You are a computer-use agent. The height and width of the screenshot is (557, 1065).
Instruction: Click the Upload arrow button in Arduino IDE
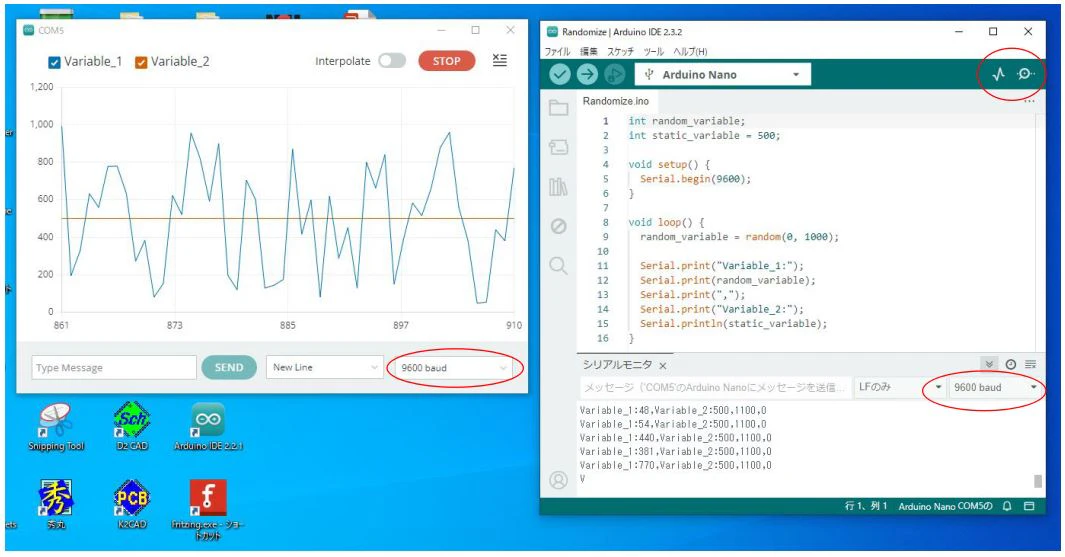coord(587,74)
